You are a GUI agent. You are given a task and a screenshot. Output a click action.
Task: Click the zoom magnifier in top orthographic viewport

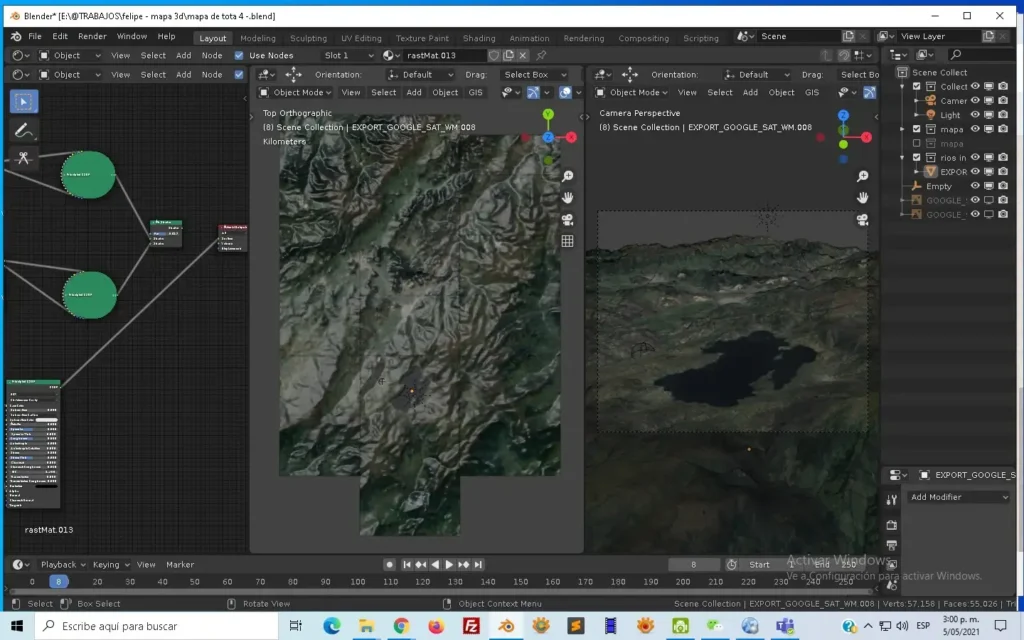567,177
